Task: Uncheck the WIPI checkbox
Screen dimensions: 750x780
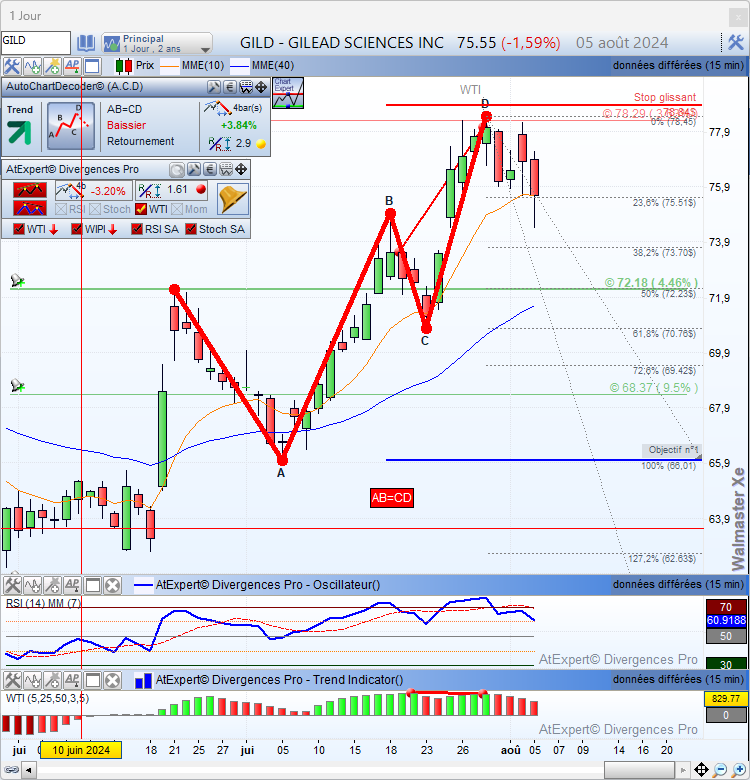Action: 77,229
